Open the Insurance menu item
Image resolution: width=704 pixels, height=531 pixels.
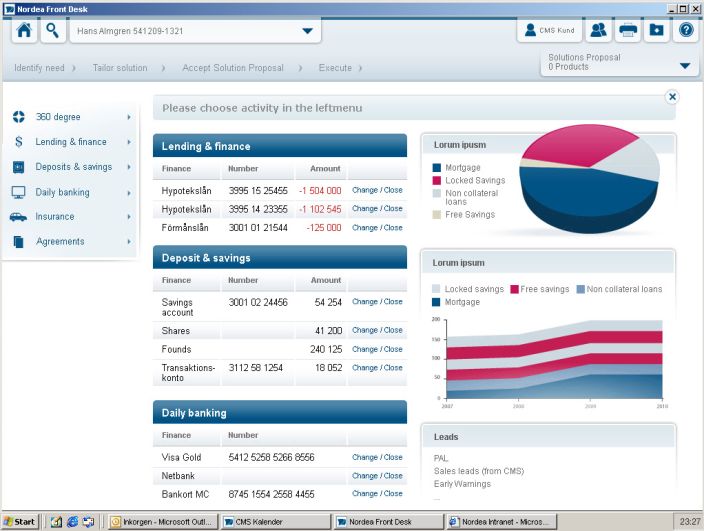tap(55, 217)
